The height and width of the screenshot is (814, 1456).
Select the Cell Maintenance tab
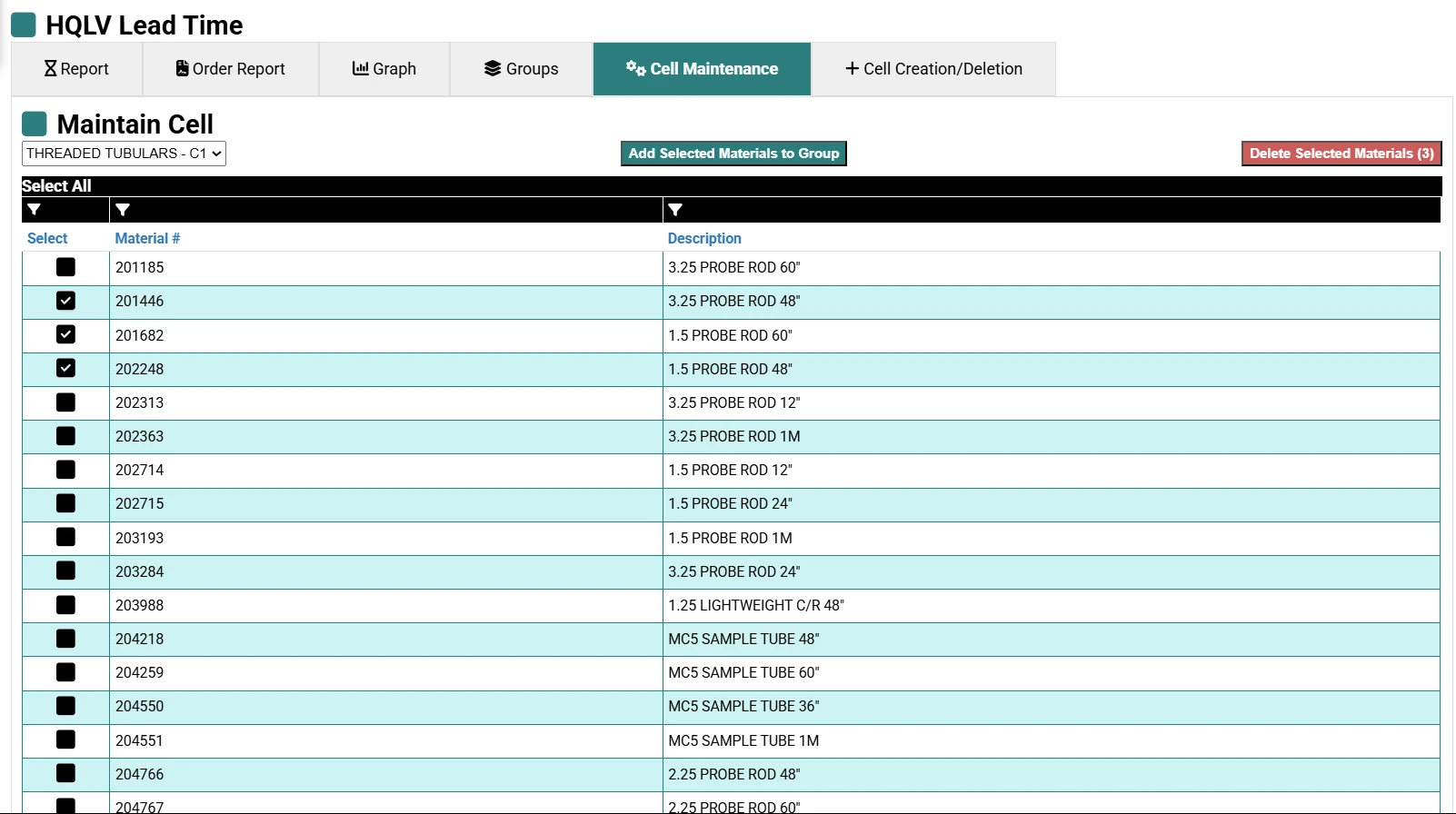click(x=702, y=69)
